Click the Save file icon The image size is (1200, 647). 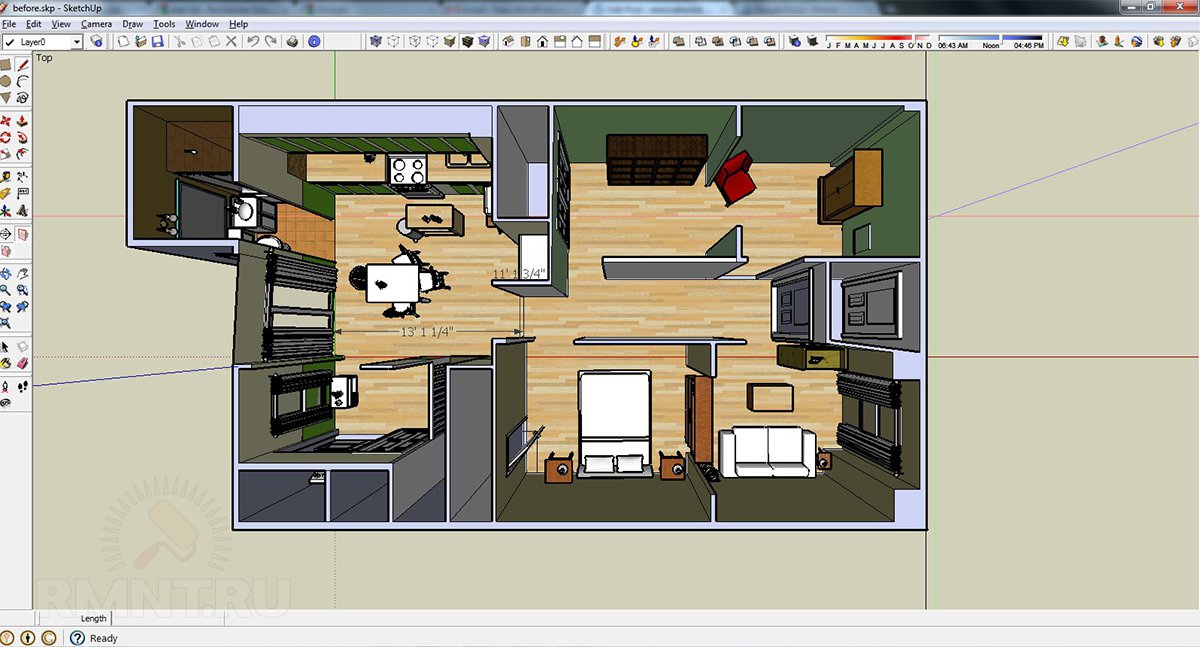click(x=157, y=42)
